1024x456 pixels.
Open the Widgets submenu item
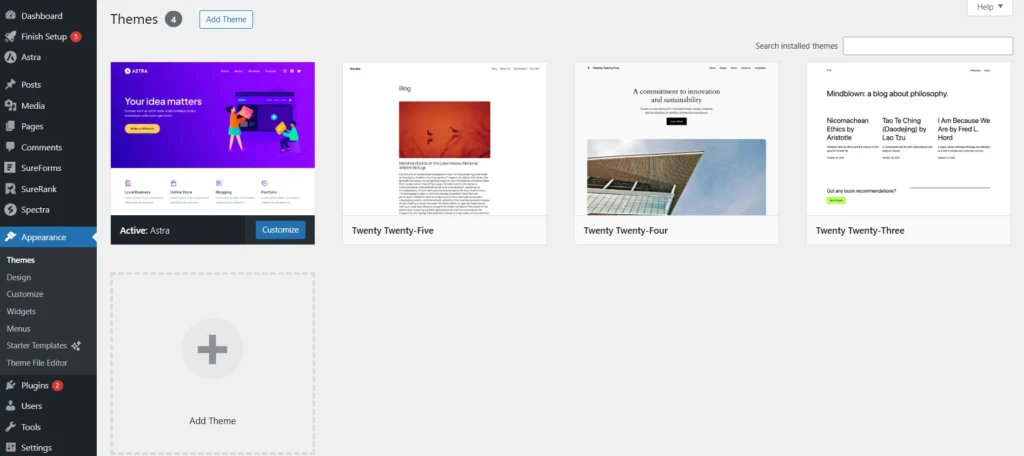click(x=21, y=312)
